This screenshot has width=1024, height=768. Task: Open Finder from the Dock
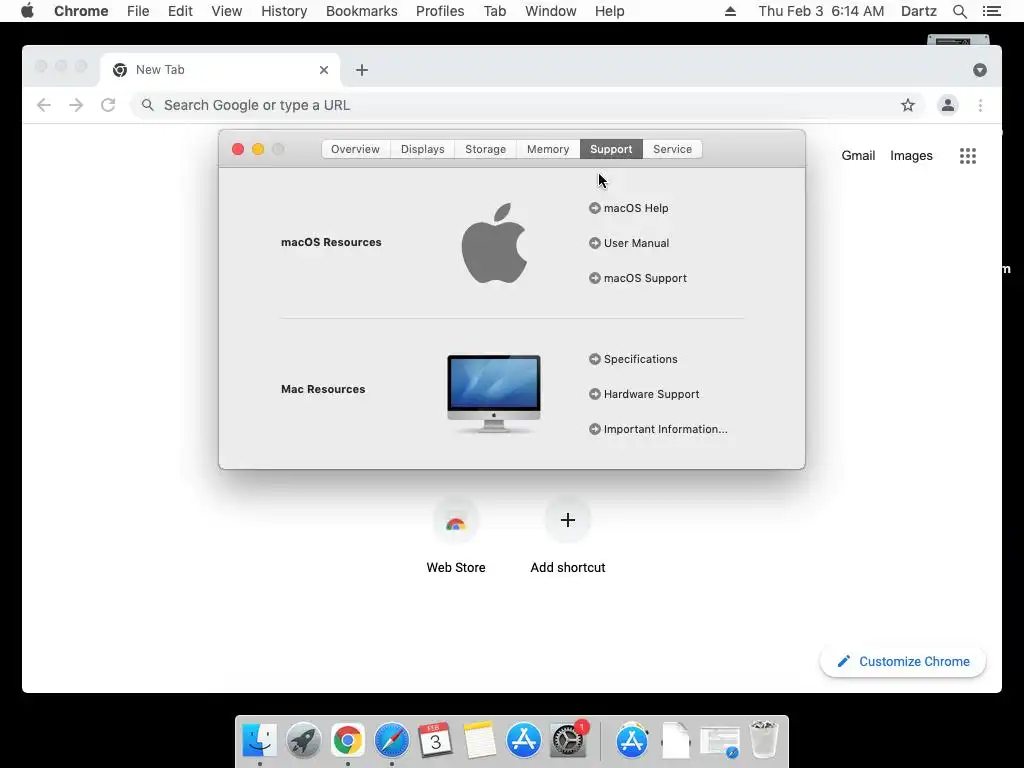tap(259, 741)
